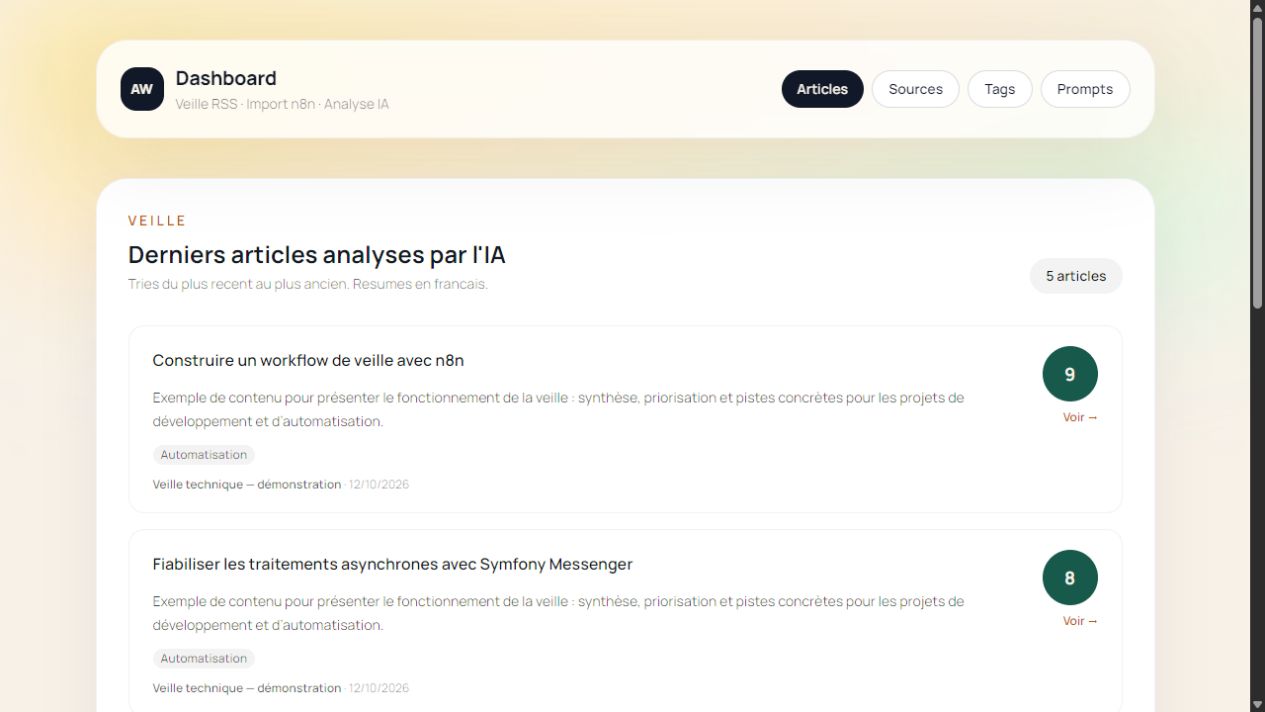Image resolution: width=1265 pixels, height=712 pixels.
Task: Click the score 9 circle badge
Action: click(x=1070, y=374)
